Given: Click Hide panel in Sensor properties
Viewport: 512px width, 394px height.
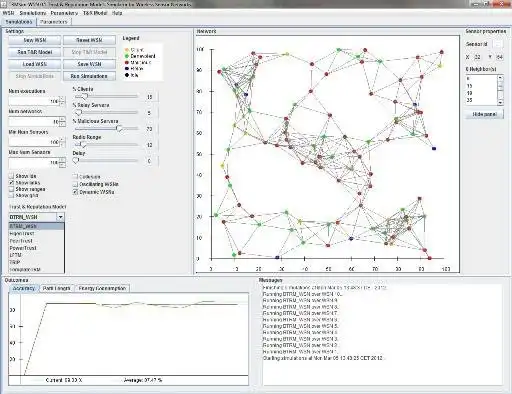Looking at the screenshot, I should pyautogui.click(x=484, y=114).
